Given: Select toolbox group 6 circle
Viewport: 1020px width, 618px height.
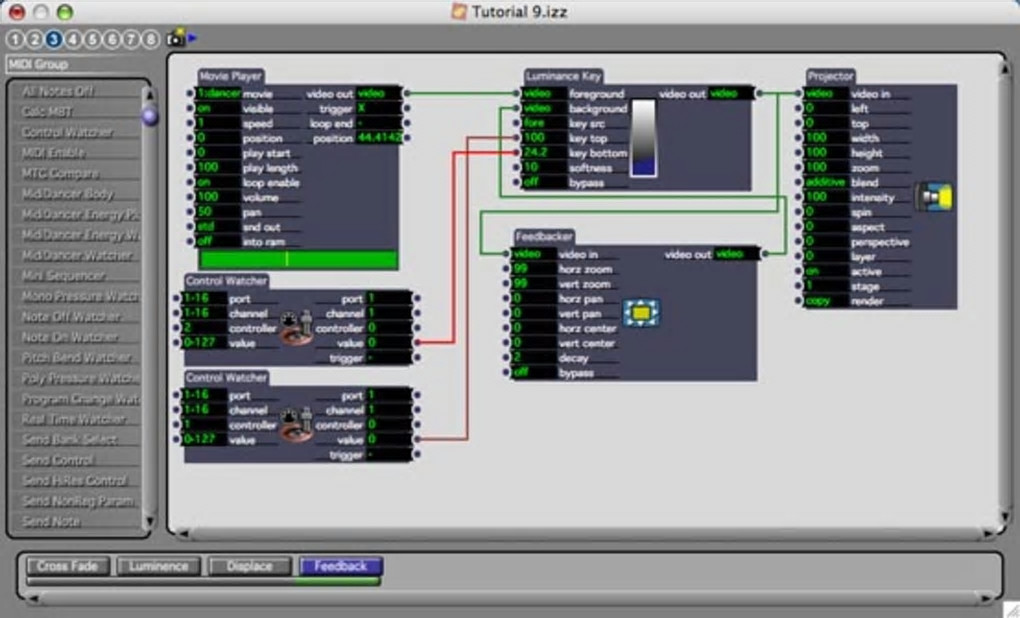Looking at the screenshot, I should 112,39.
